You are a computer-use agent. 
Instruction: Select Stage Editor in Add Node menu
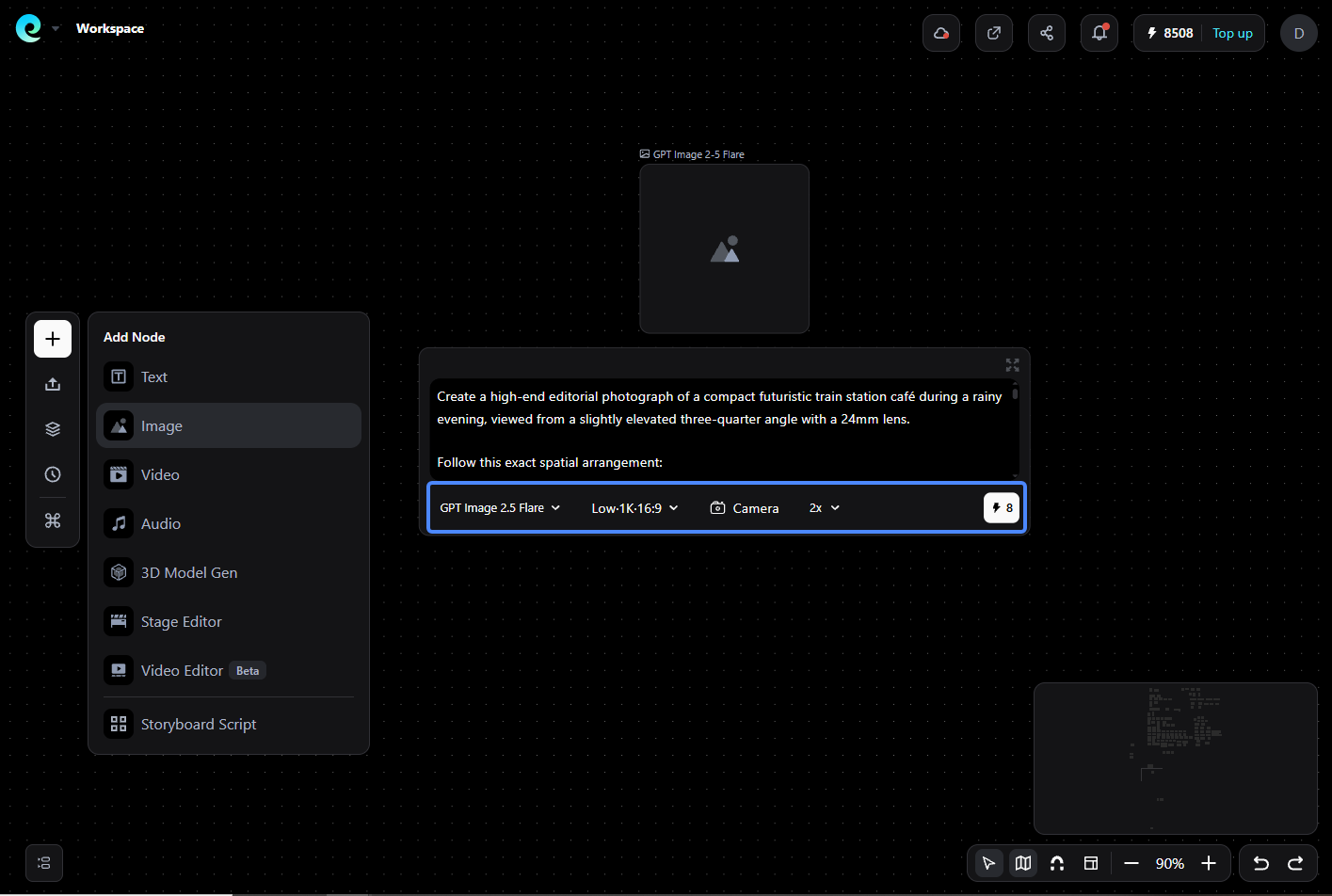coord(229,621)
